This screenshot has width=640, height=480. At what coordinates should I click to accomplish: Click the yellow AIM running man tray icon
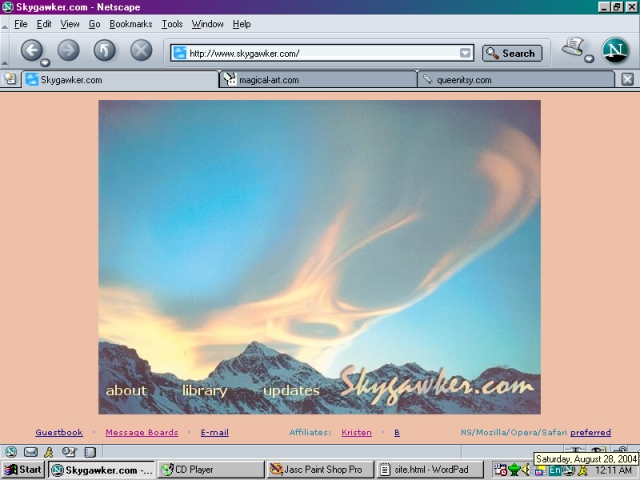[x=582, y=470]
